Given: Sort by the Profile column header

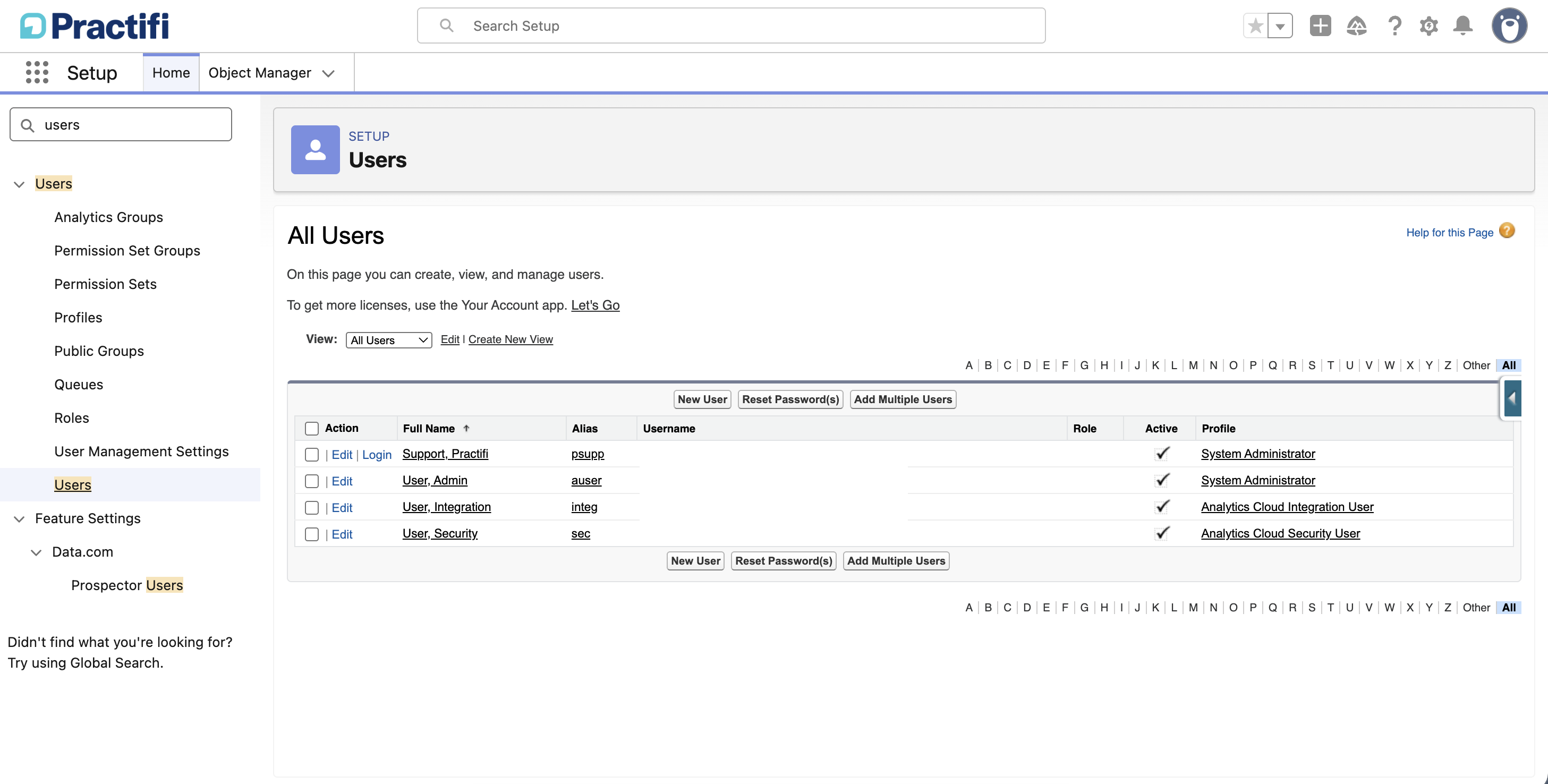Looking at the screenshot, I should click(1218, 428).
